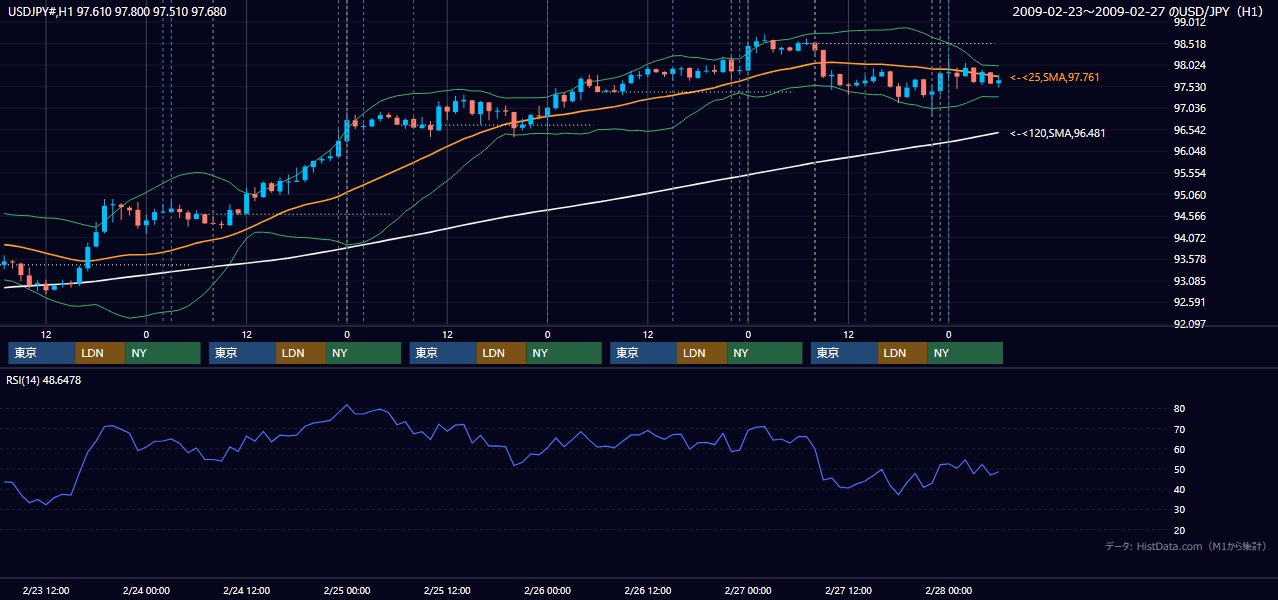Click the HistData.com data credit text
This screenshot has width=1278, height=600.
[x=1186, y=546]
